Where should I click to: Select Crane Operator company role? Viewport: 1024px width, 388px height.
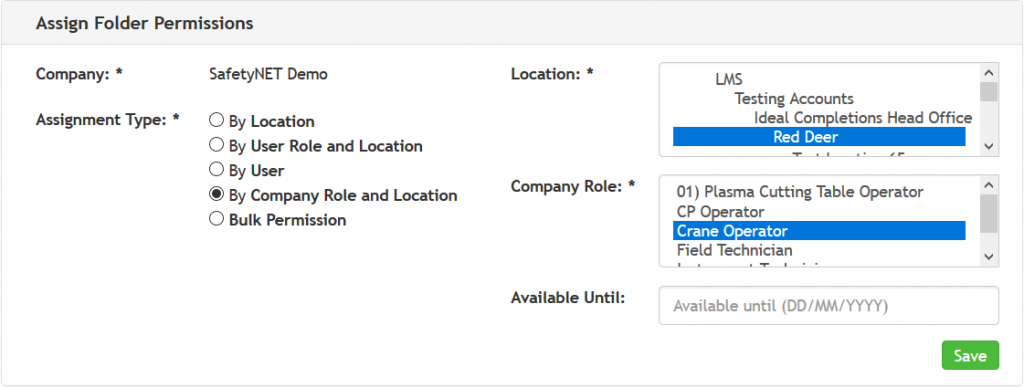(819, 231)
